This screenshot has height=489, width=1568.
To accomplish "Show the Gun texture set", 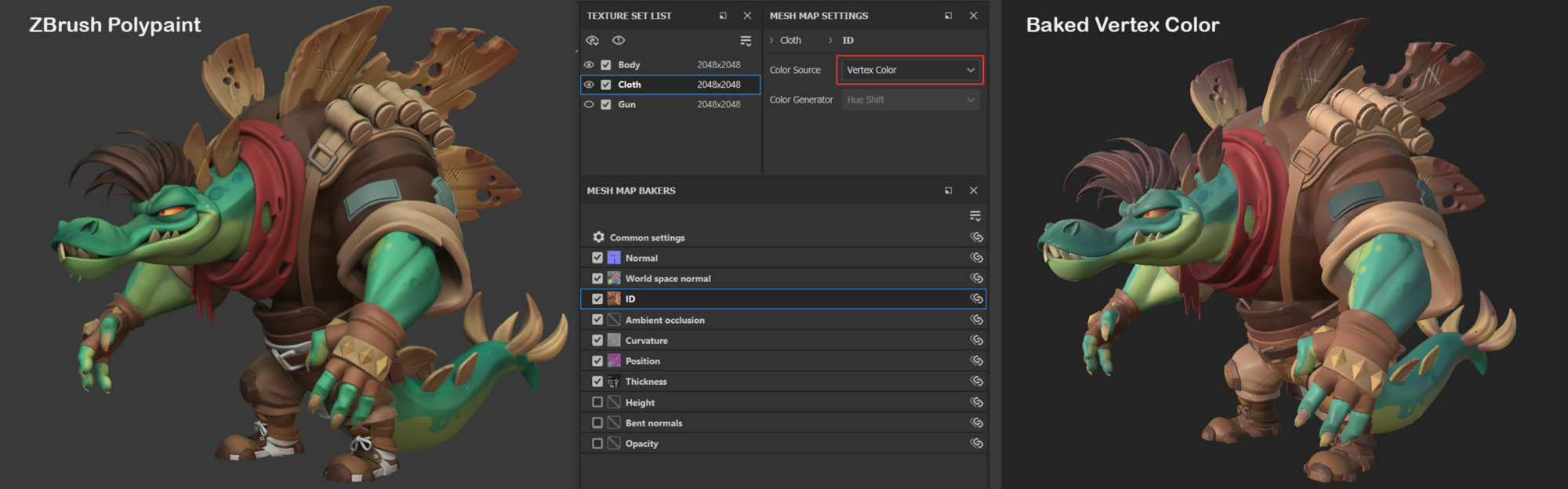I will [x=589, y=104].
